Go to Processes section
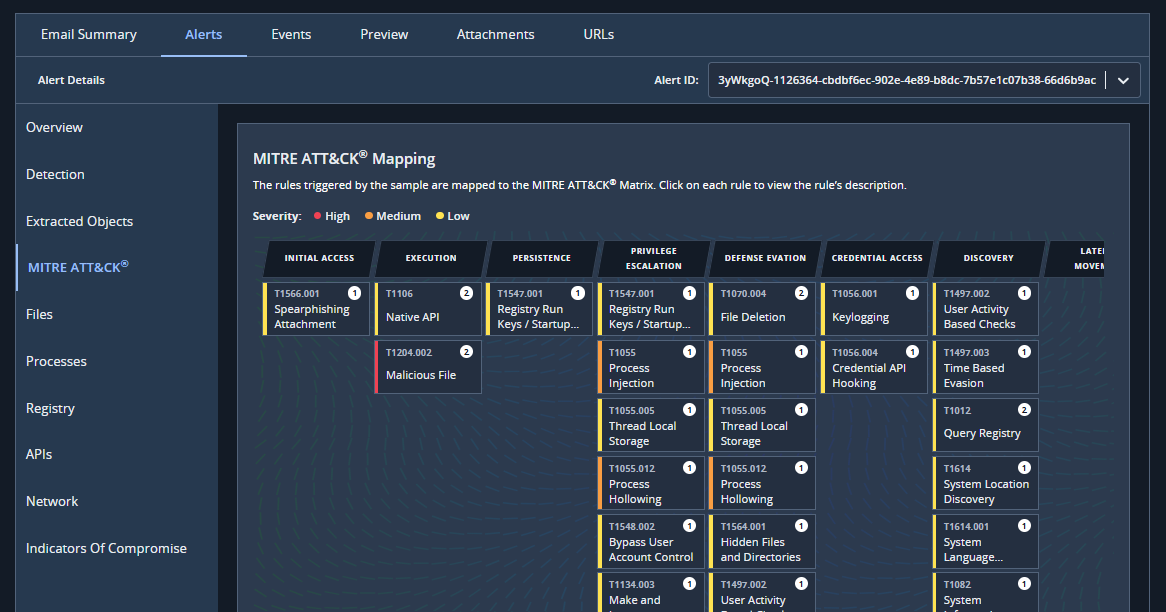1166x612 pixels. (x=57, y=361)
